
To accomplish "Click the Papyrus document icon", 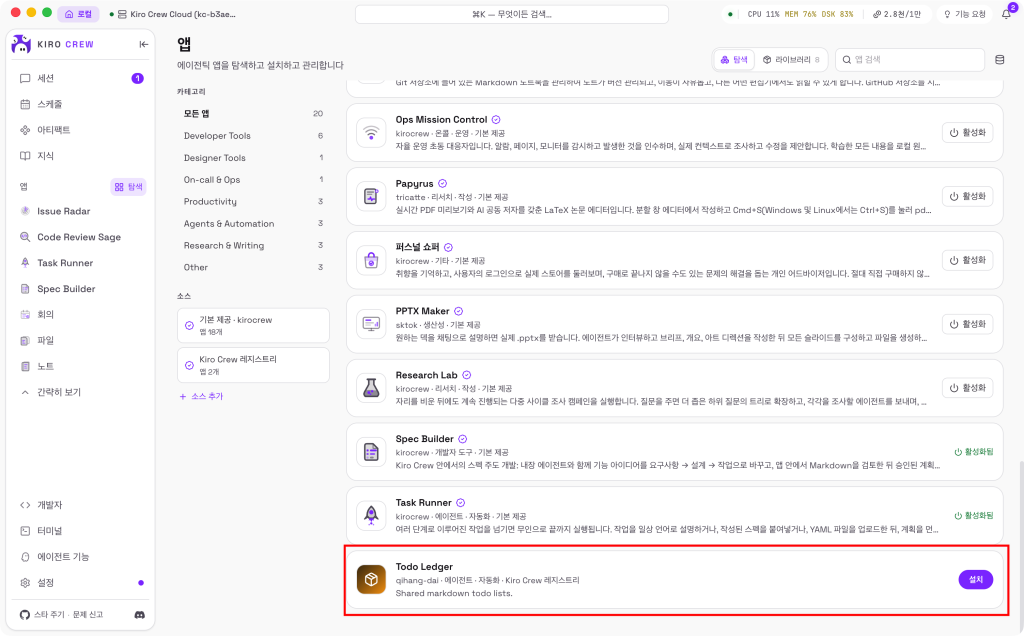I will (371, 197).
